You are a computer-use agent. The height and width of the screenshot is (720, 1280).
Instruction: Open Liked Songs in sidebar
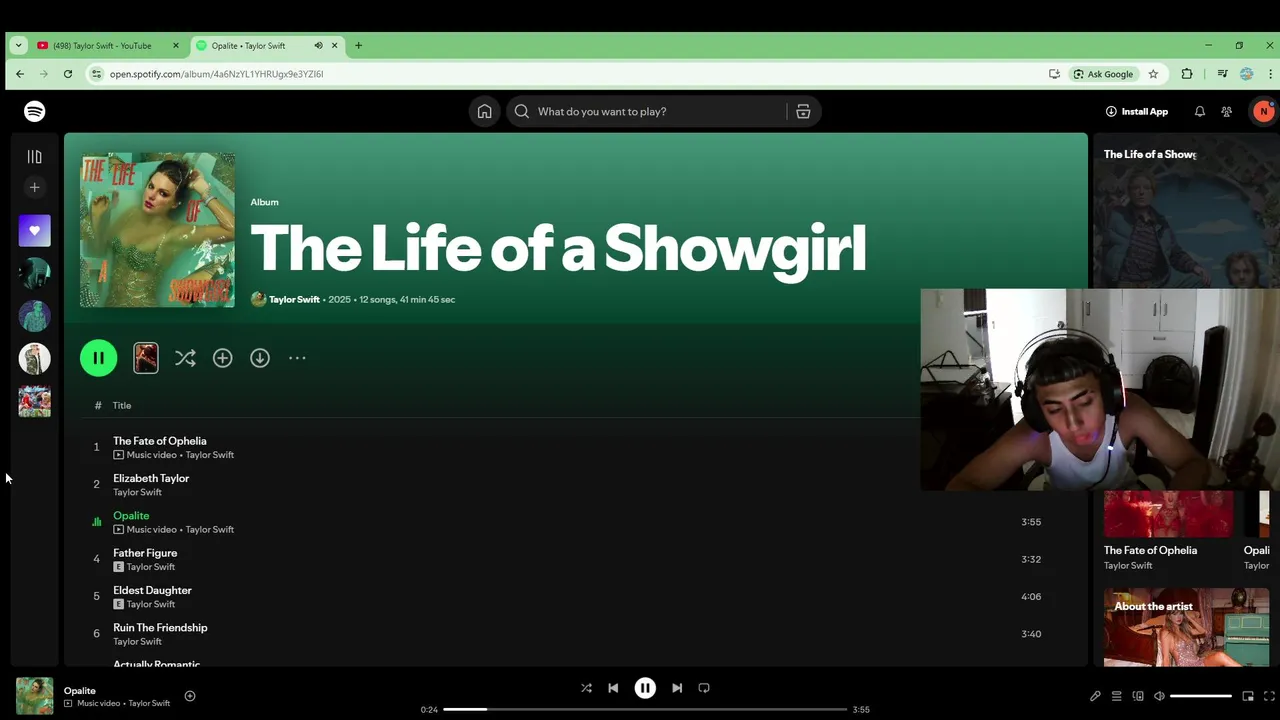click(x=34, y=230)
